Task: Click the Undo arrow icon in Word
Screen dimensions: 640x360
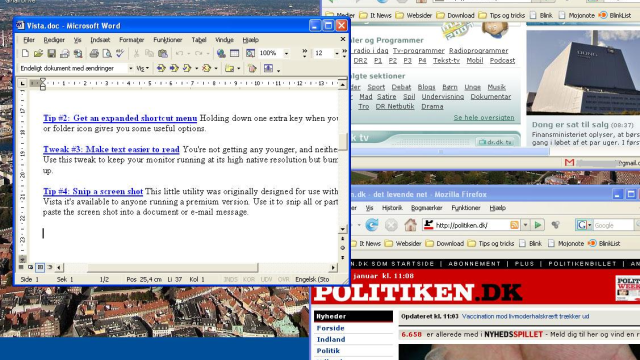Action: click(x=179, y=53)
